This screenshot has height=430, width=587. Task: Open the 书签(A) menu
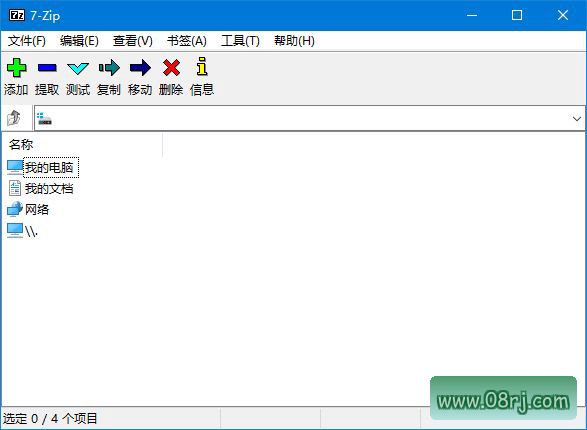point(186,40)
